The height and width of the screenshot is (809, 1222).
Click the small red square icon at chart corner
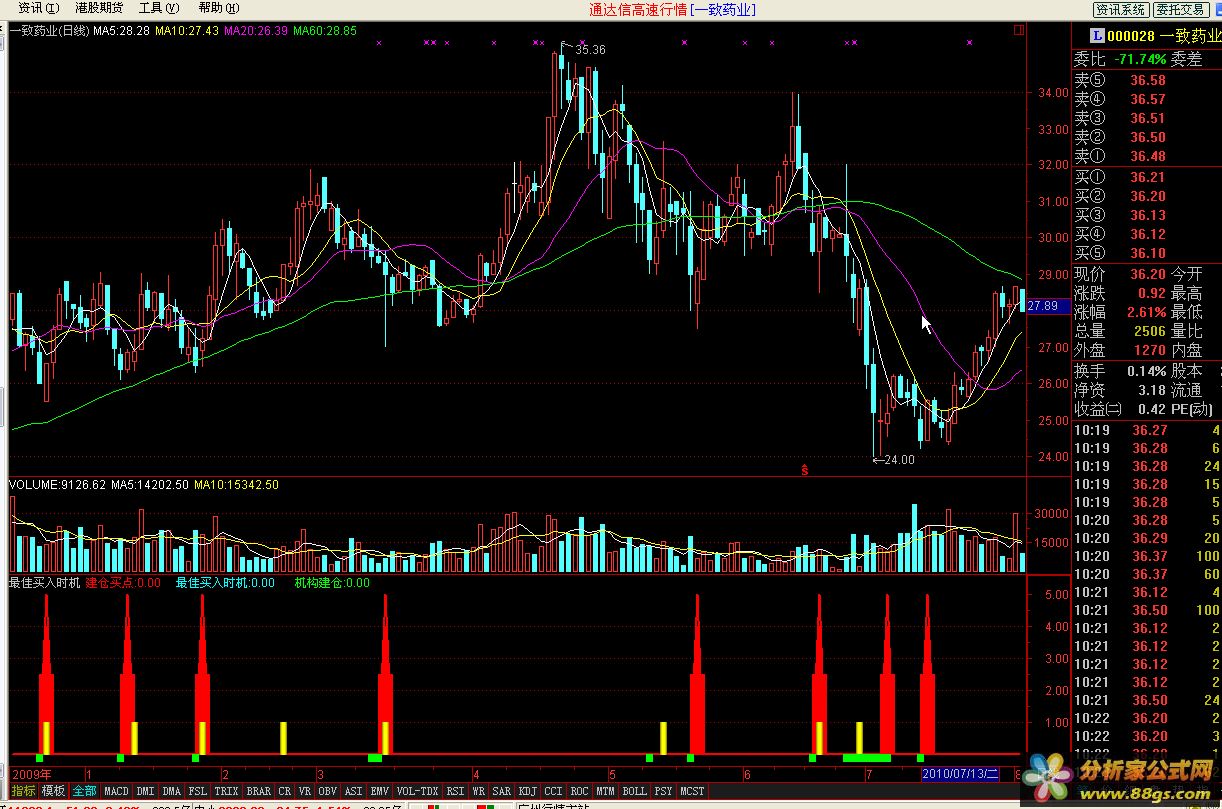point(1019,30)
